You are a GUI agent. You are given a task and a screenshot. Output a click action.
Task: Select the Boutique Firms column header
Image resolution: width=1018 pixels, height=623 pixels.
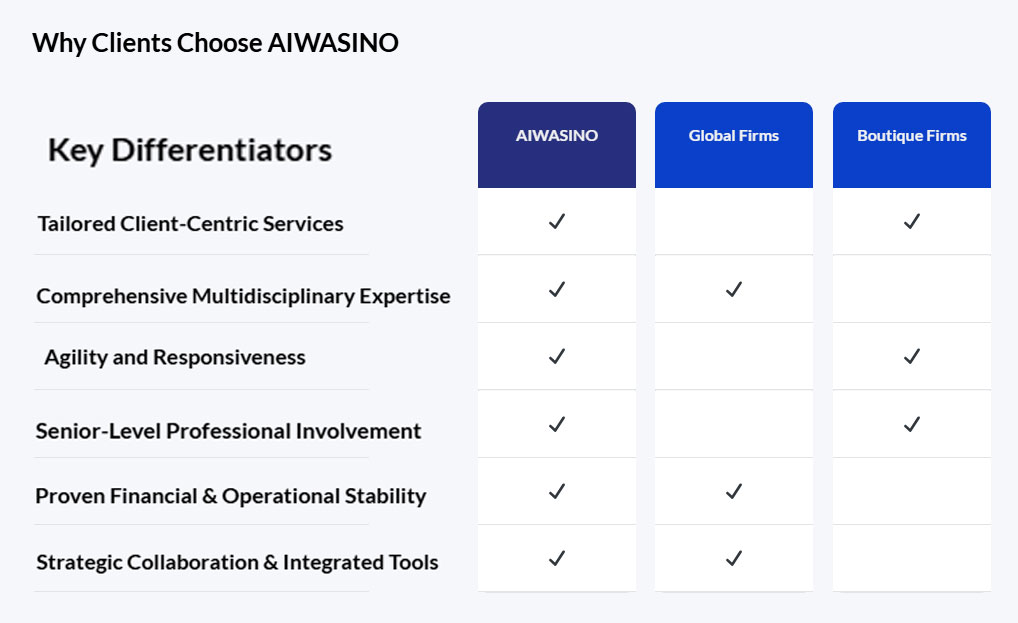point(911,136)
